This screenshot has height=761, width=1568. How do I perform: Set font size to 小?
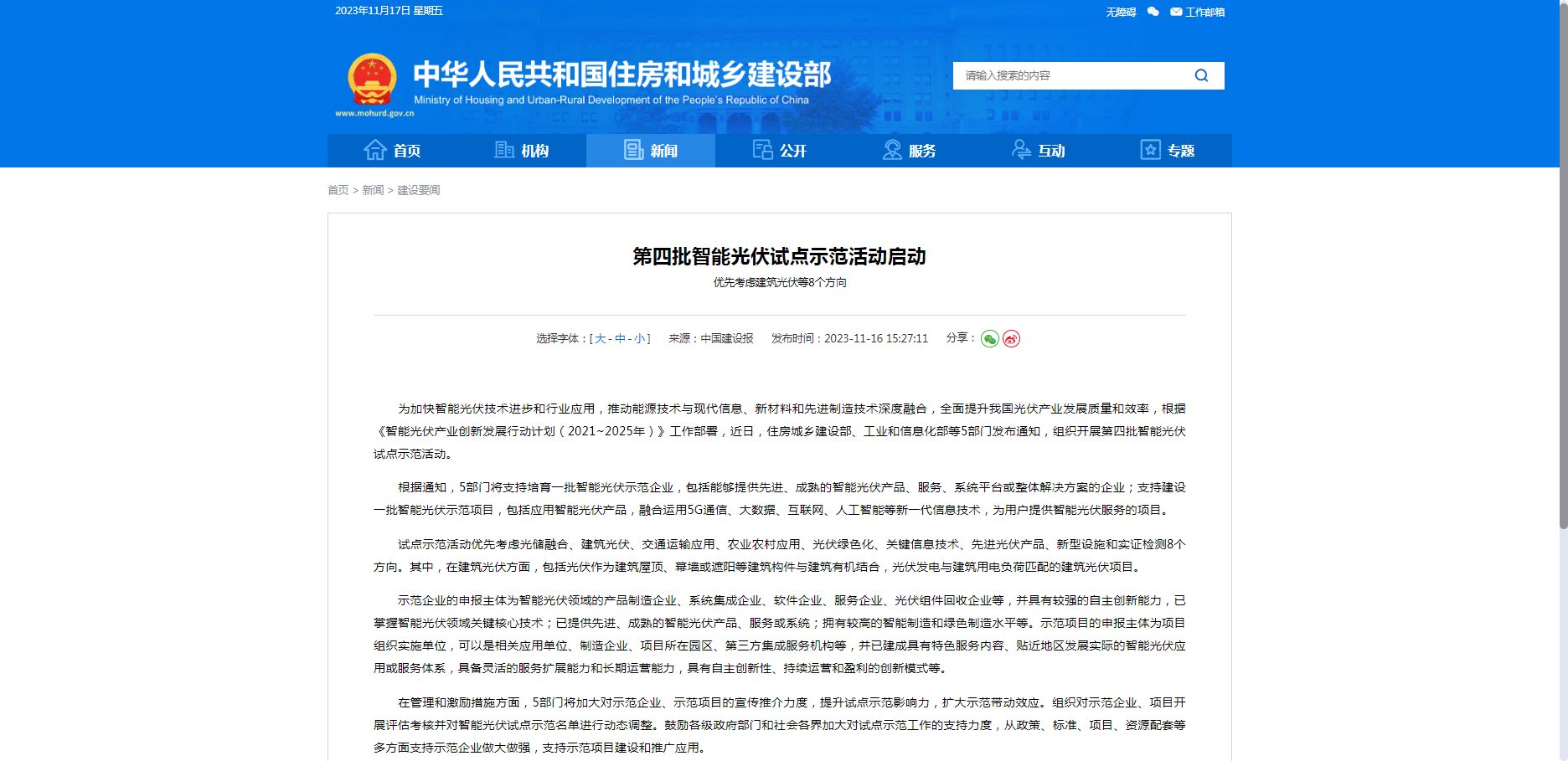click(640, 338)
